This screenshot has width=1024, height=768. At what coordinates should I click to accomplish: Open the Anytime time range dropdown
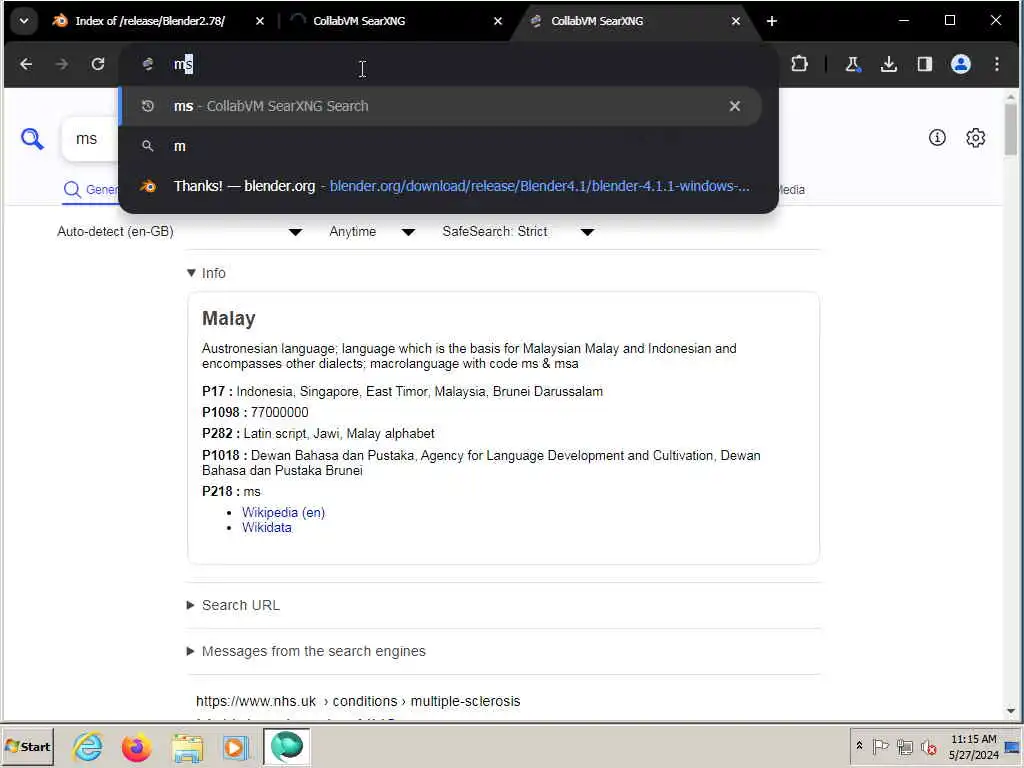pos(372,232)
